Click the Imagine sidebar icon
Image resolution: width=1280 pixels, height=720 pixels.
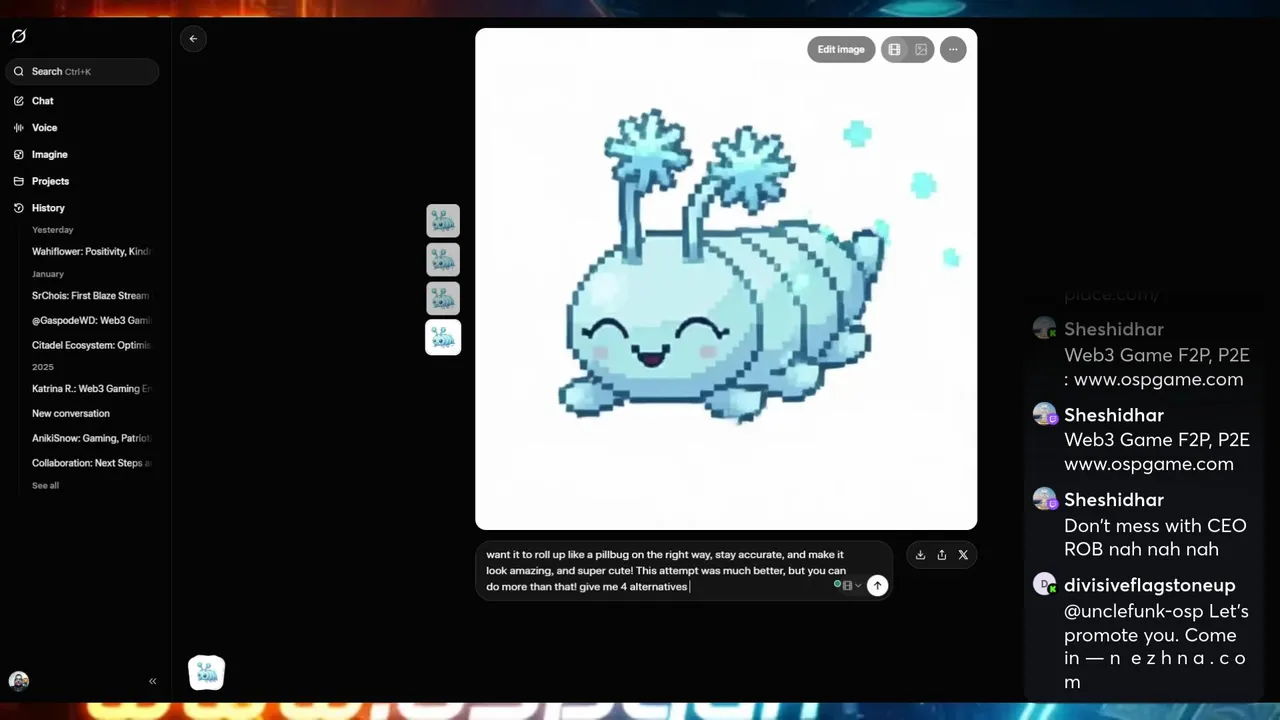click(x=19, y=155)
